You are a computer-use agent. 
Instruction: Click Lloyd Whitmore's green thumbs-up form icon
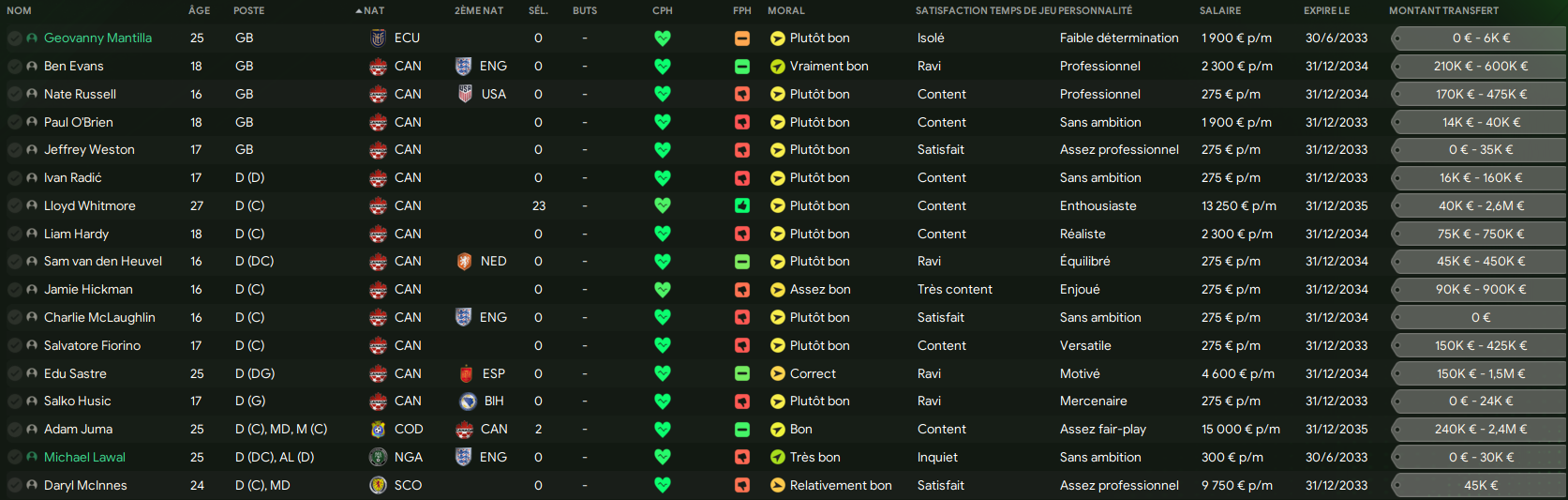coord(742,206)
